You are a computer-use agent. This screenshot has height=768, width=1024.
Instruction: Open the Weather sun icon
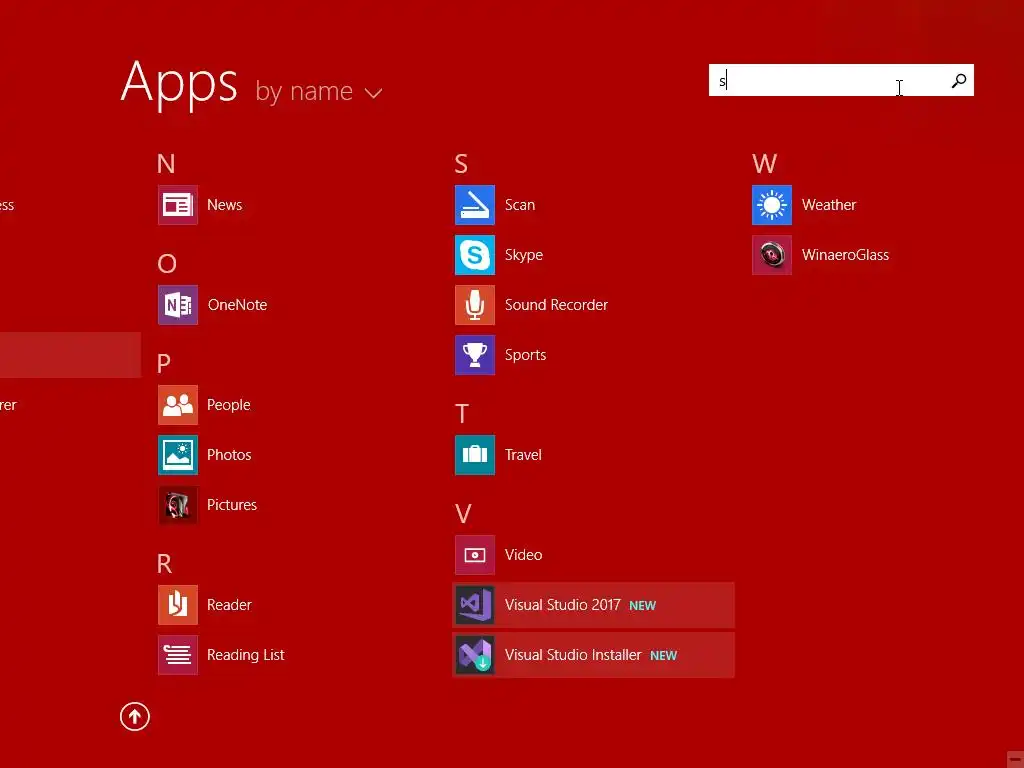[772, 205]
